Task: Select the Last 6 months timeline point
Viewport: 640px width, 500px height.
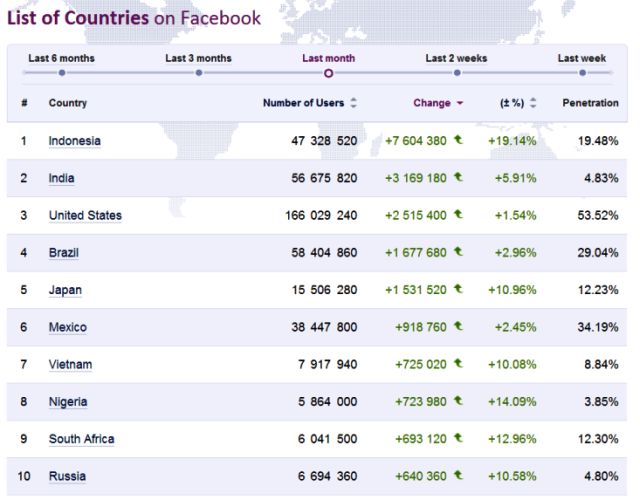Action: (61, 73)
